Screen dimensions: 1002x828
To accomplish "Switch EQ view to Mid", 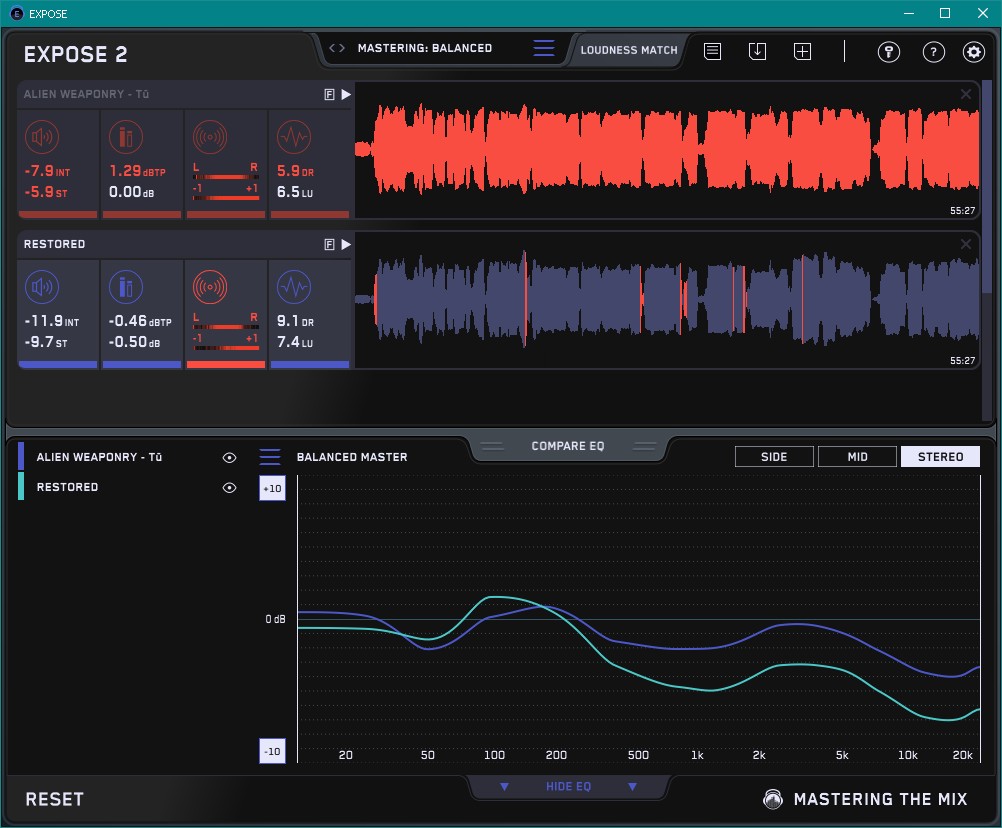I will 857,457.
